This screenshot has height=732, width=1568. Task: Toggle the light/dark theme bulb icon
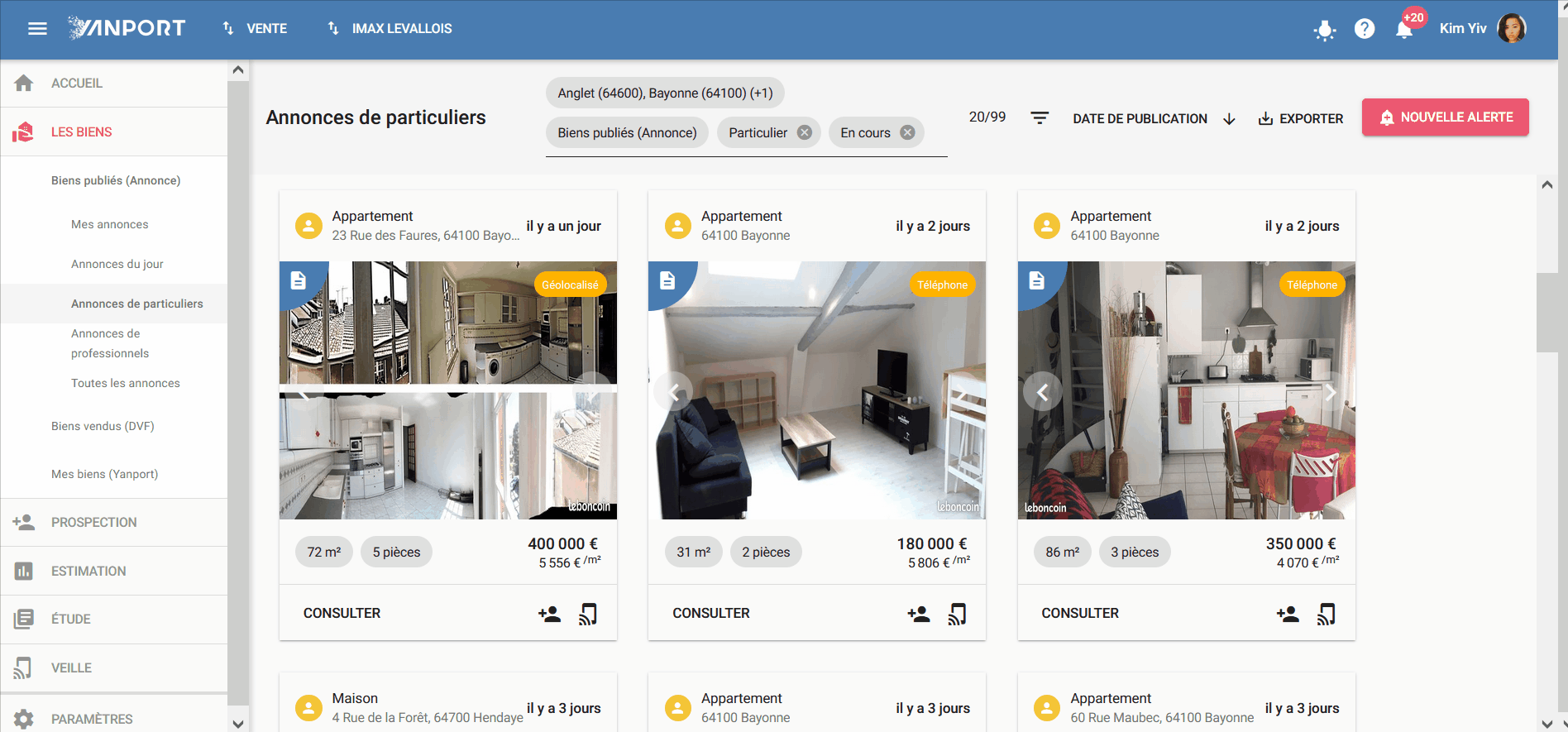pyautogui.click(x=1325, y=30)
